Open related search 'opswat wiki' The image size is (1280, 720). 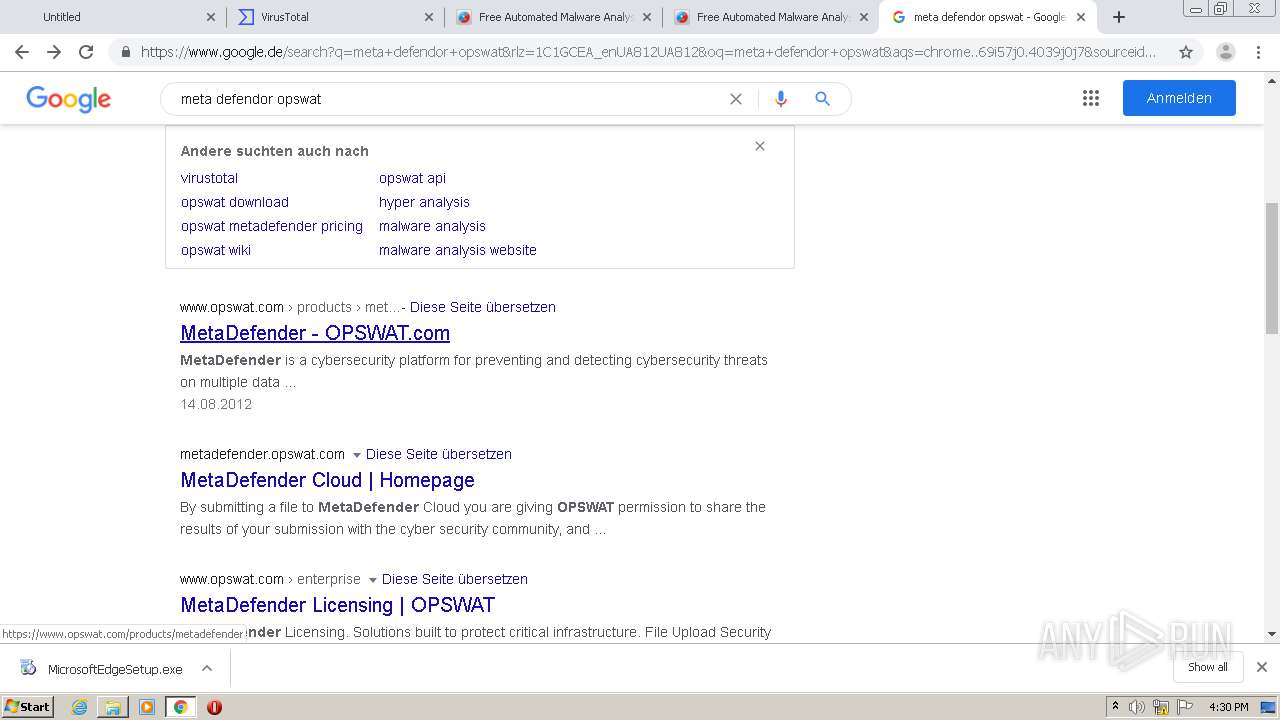216,250
